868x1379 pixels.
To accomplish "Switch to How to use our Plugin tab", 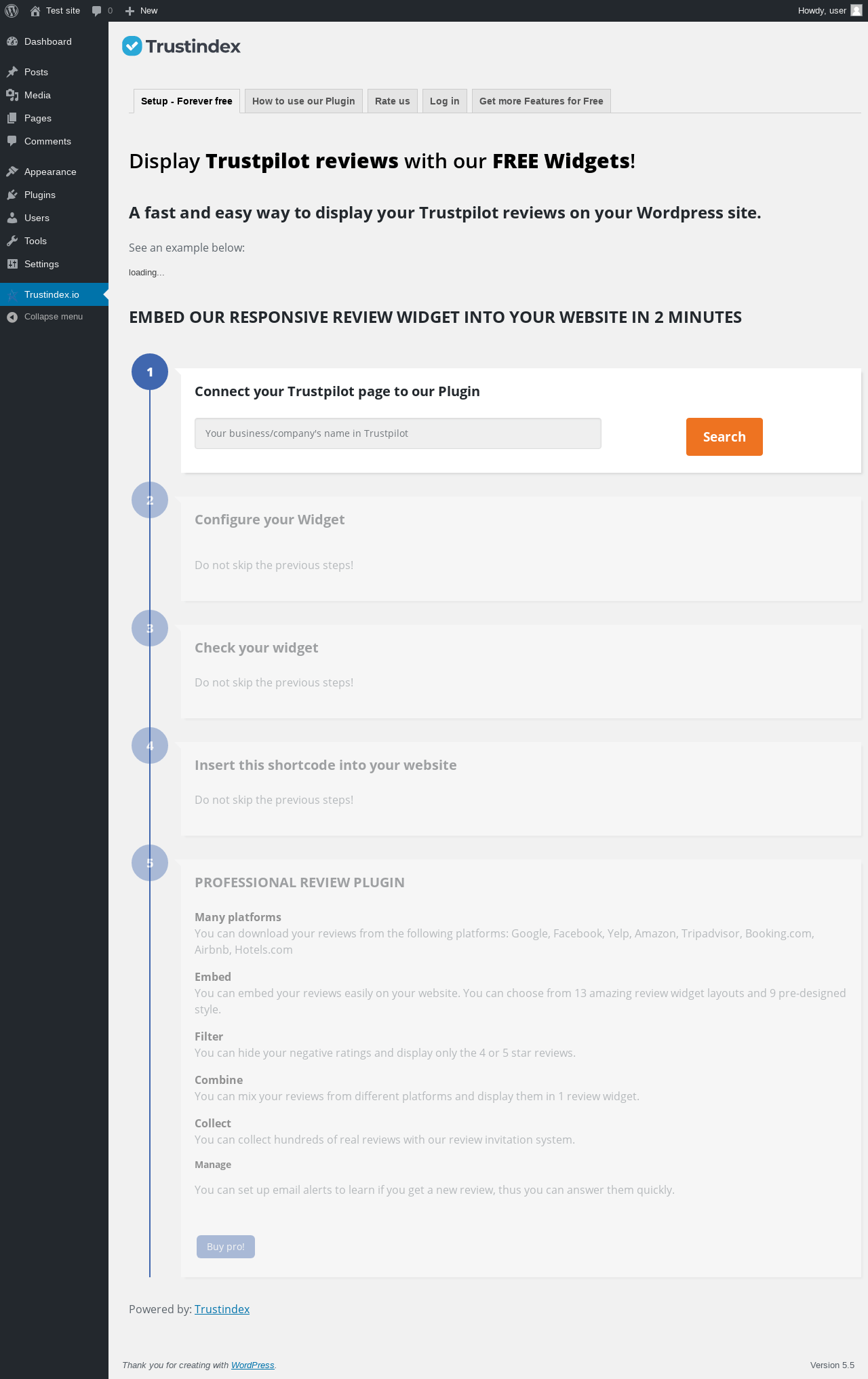I will tap(304, 101).
